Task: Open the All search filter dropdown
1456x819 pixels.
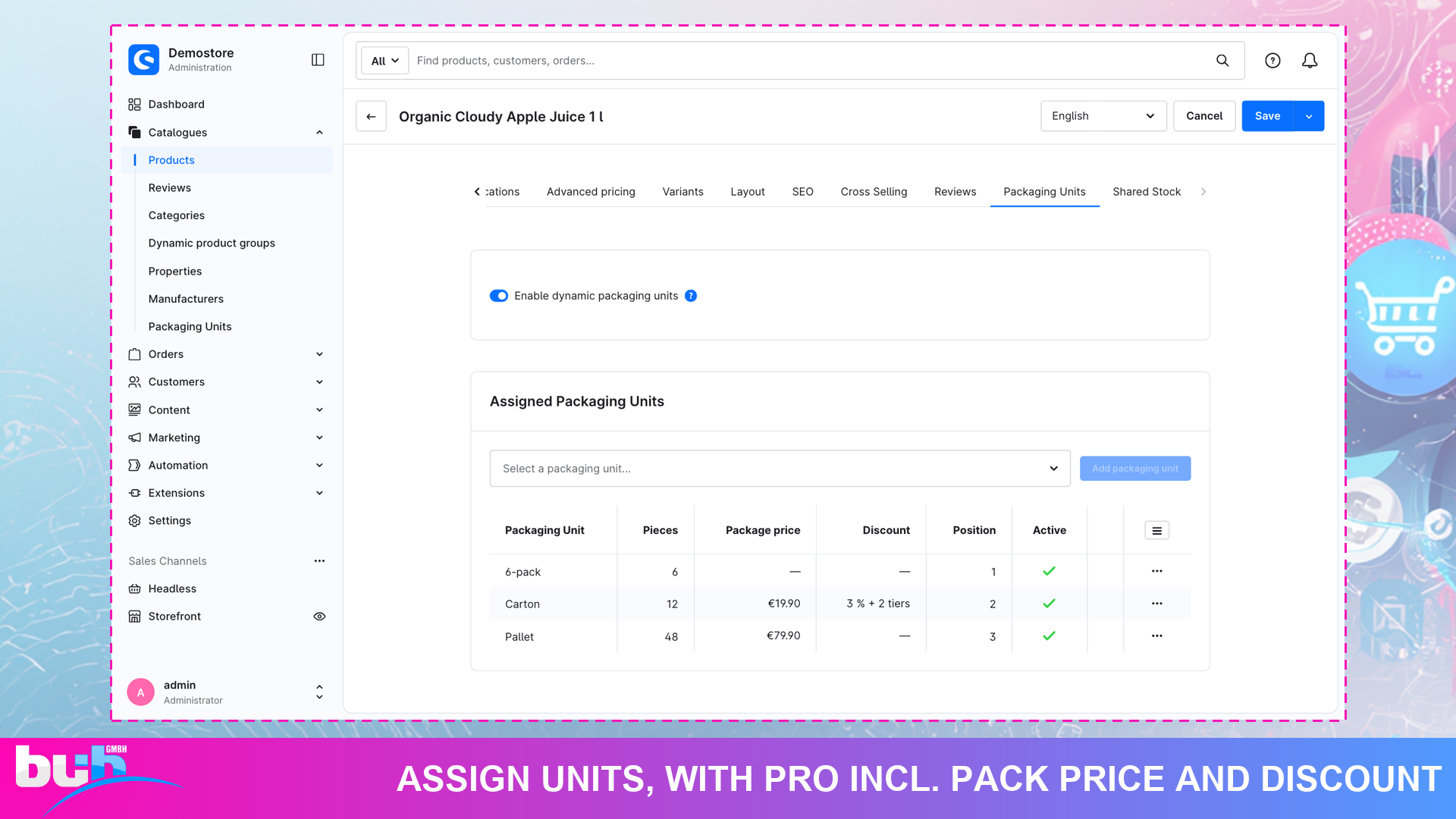Action: [x=384, y=61]
